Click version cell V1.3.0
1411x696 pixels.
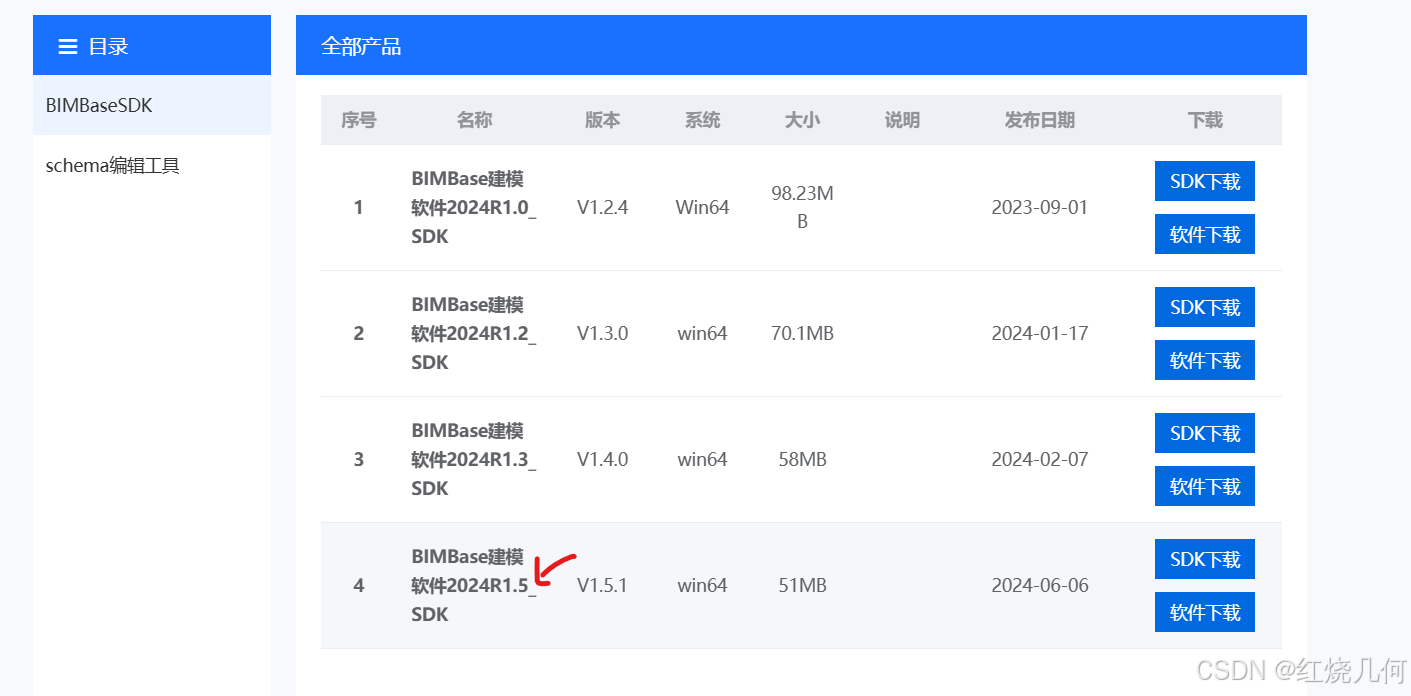pos(602,334)
